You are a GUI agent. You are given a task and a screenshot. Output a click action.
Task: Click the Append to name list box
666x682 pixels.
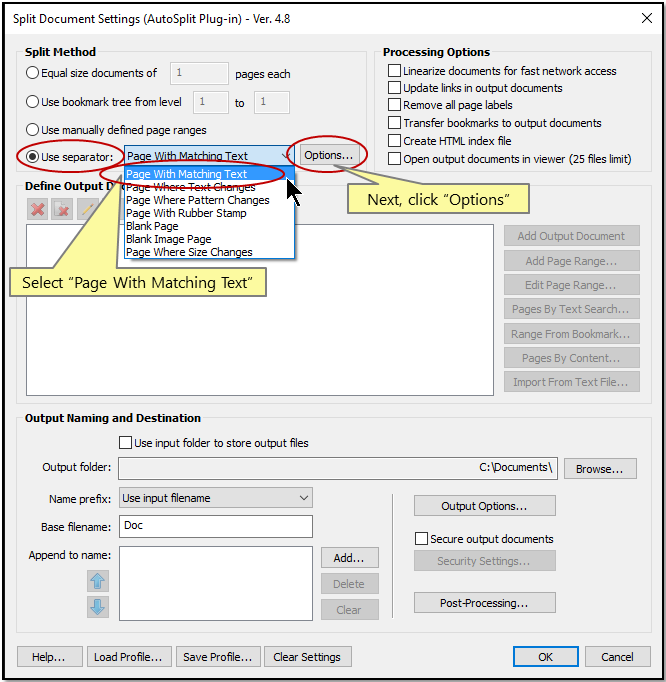[216, 583]
